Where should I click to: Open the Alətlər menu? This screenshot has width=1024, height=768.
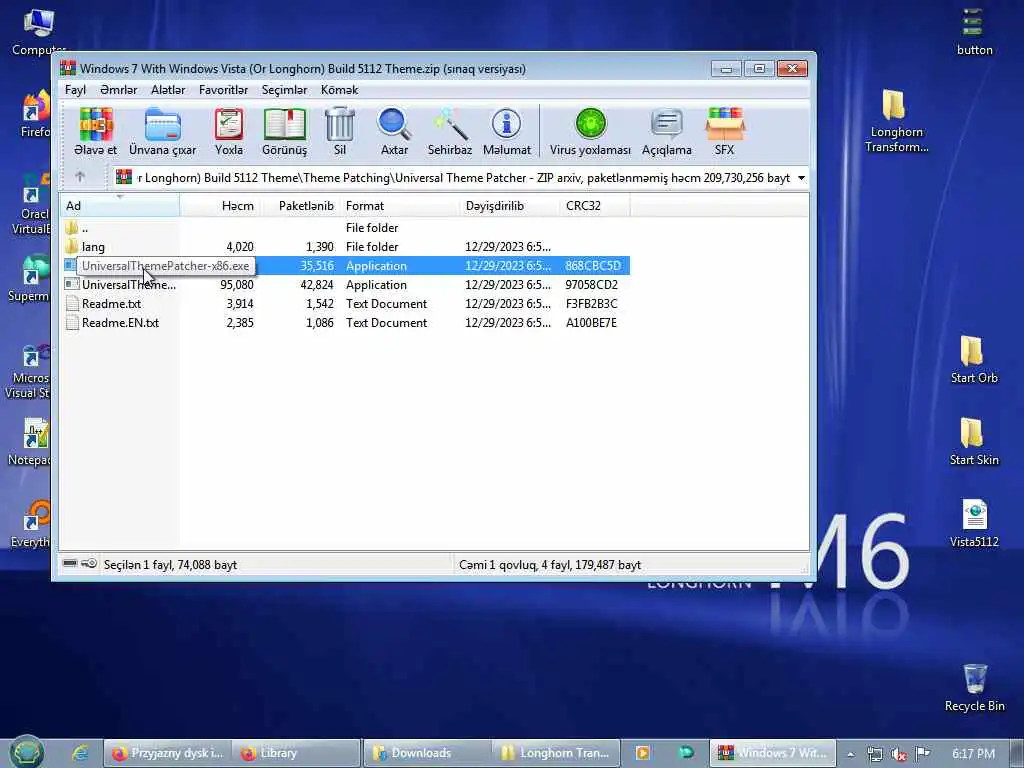tap(168, 90)
